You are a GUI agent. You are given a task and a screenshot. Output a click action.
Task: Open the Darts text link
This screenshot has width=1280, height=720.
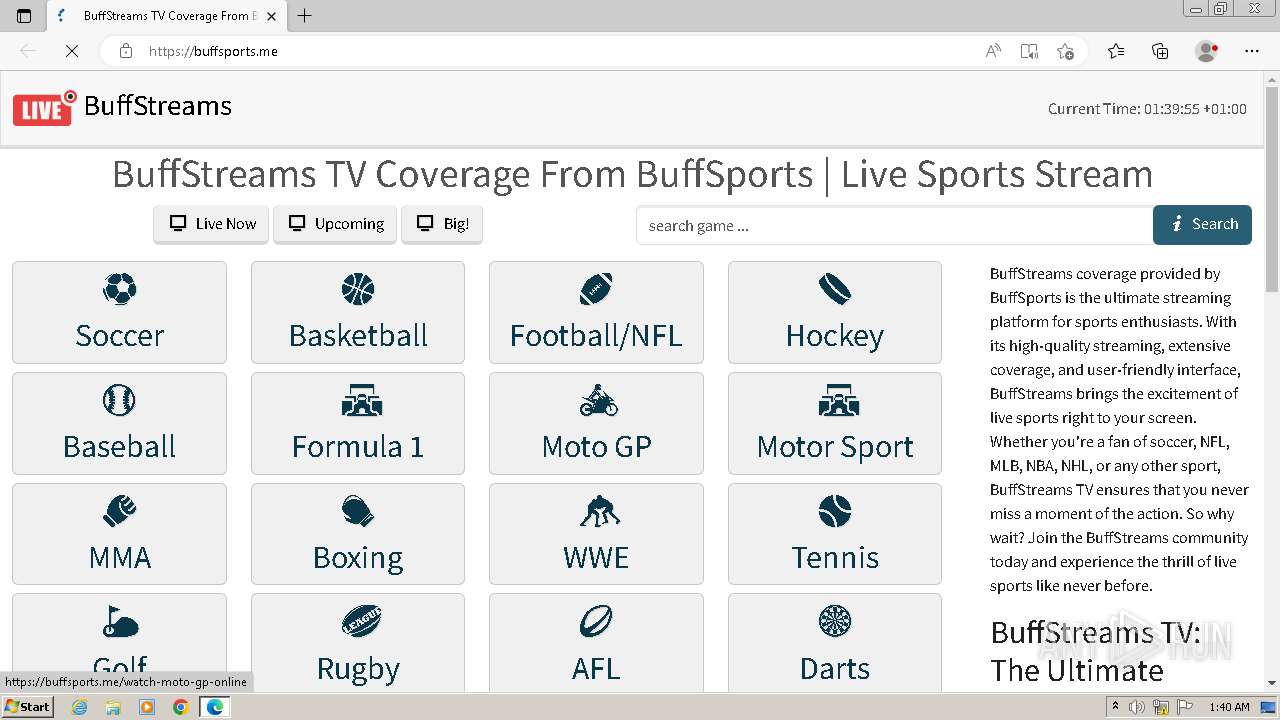point(835,669)
